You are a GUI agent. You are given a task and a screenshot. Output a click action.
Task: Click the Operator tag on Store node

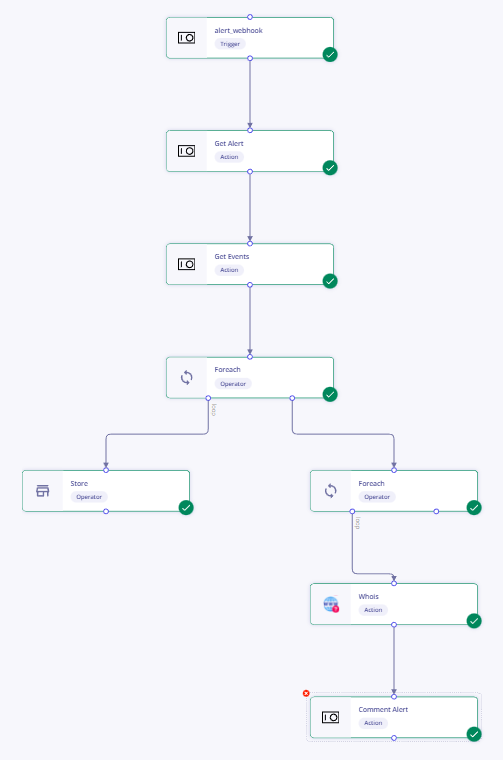tap(89, 497)
